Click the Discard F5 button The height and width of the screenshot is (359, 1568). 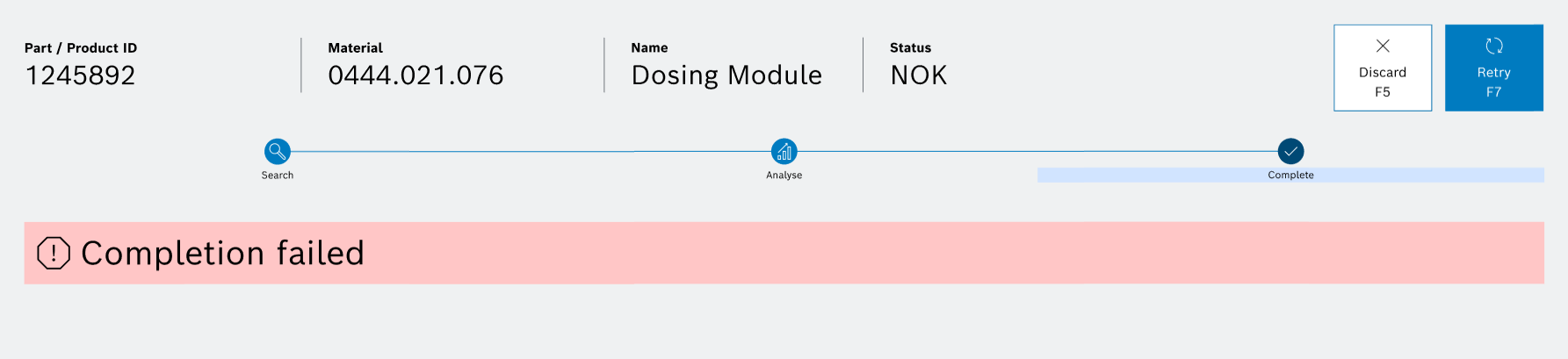click(1383, 68)
